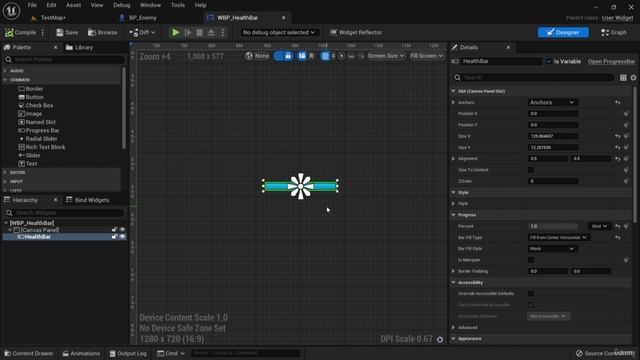Toggle layout outlines button in viewport toolbar
This screenshot has height=360, width=640.
coord(302,56)
